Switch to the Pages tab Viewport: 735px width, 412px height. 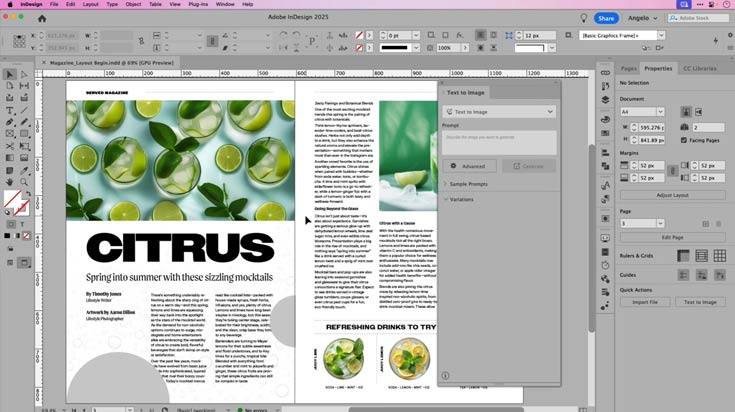(628, 68)
